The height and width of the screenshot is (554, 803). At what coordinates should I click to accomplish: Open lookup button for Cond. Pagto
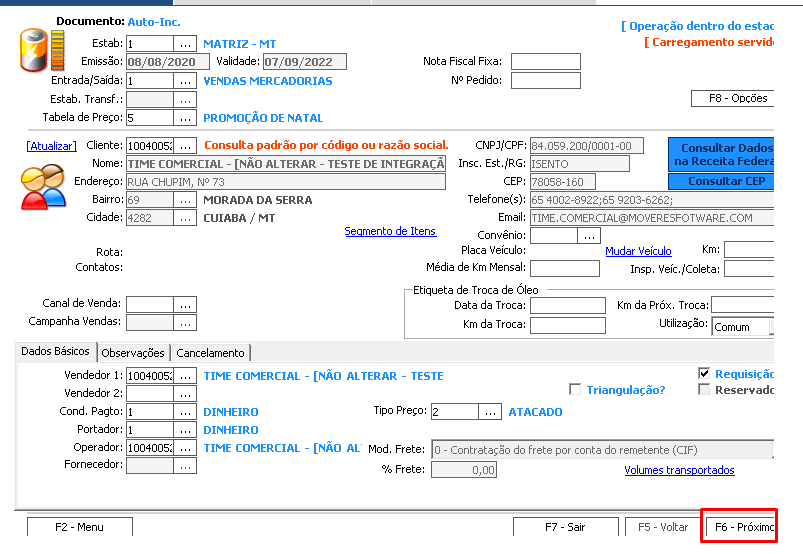click(185, 412)
